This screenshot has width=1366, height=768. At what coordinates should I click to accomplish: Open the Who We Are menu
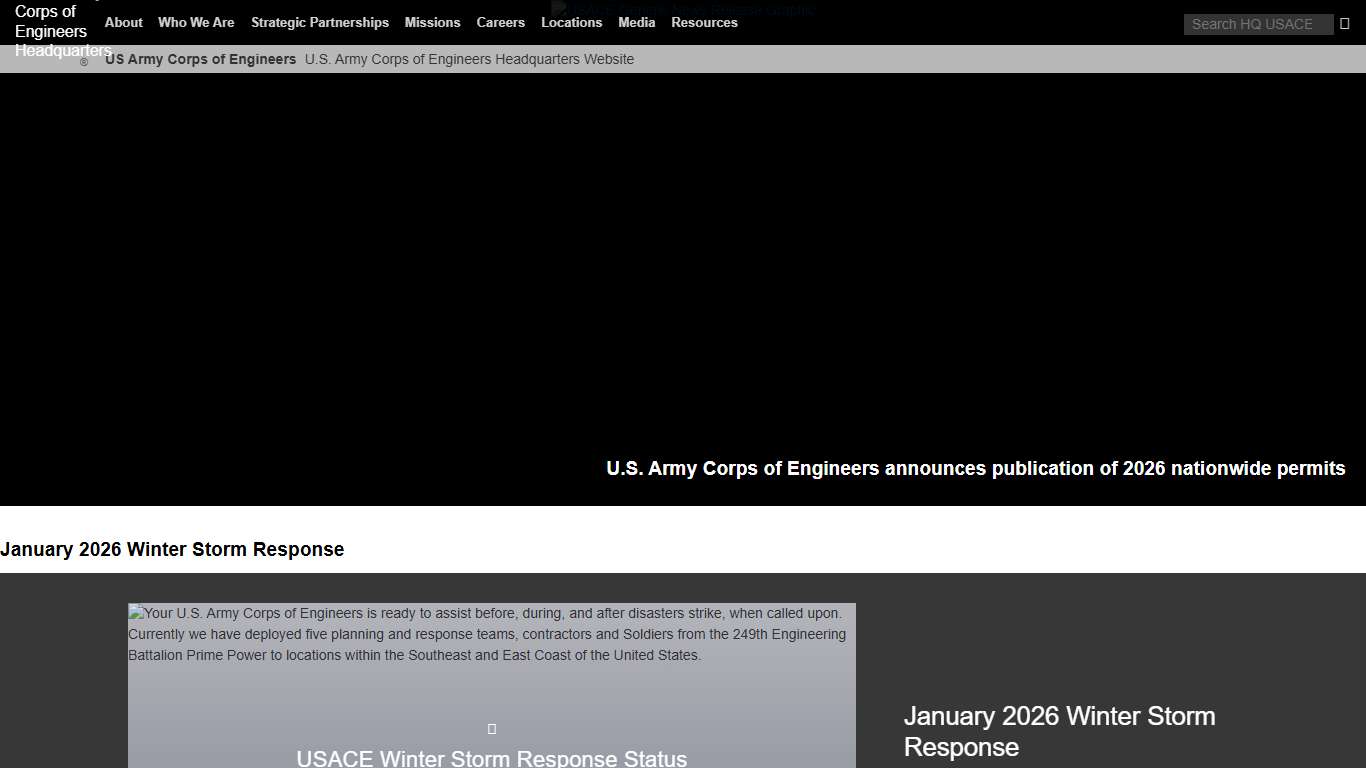click(196, 22)
